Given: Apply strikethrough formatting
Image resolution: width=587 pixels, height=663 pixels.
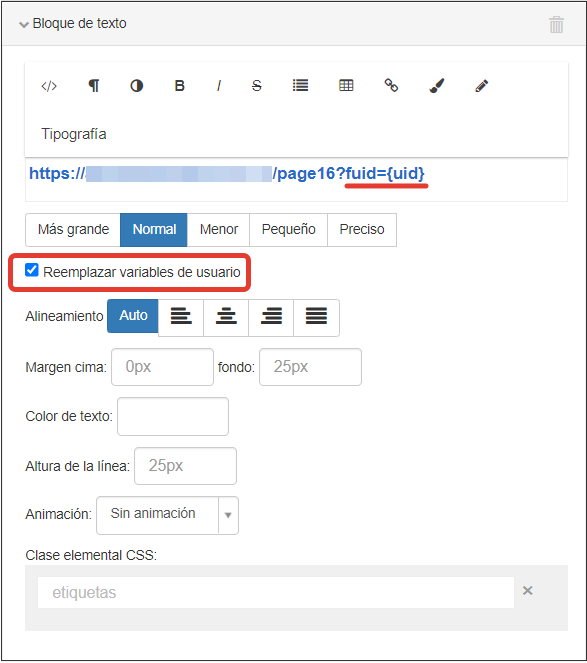Looking at the screenshot, I should 256,86.
